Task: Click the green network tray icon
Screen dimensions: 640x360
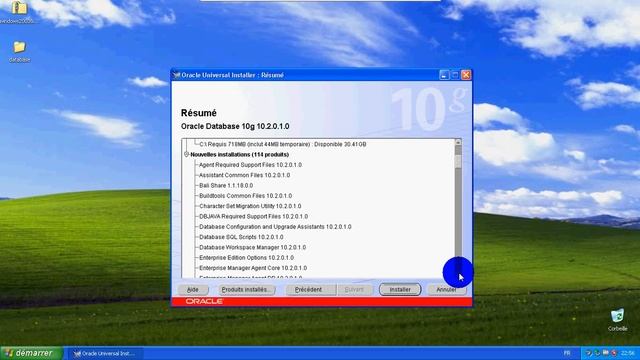Action: coord(597,353)
